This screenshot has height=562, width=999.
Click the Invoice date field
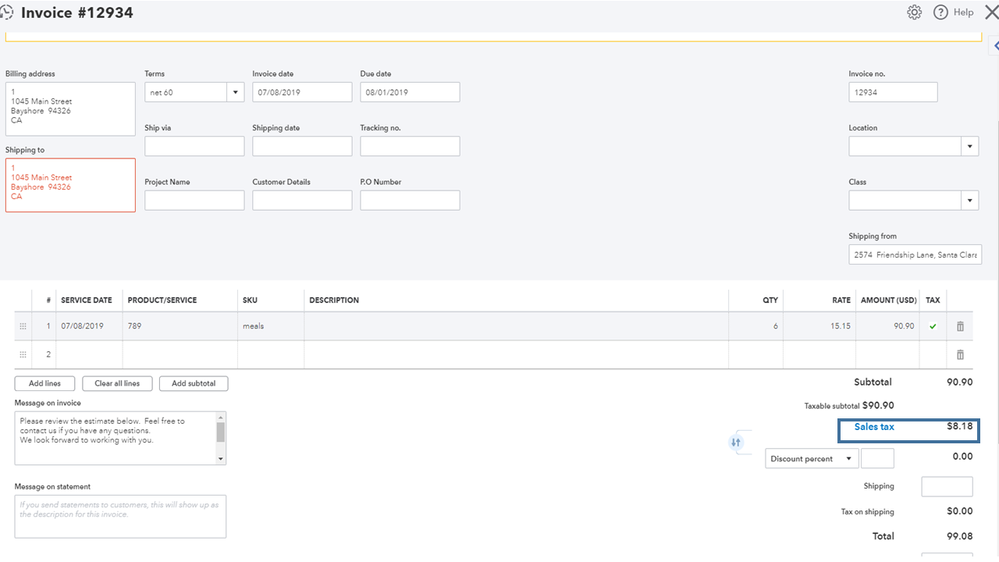tap(302, 92)
